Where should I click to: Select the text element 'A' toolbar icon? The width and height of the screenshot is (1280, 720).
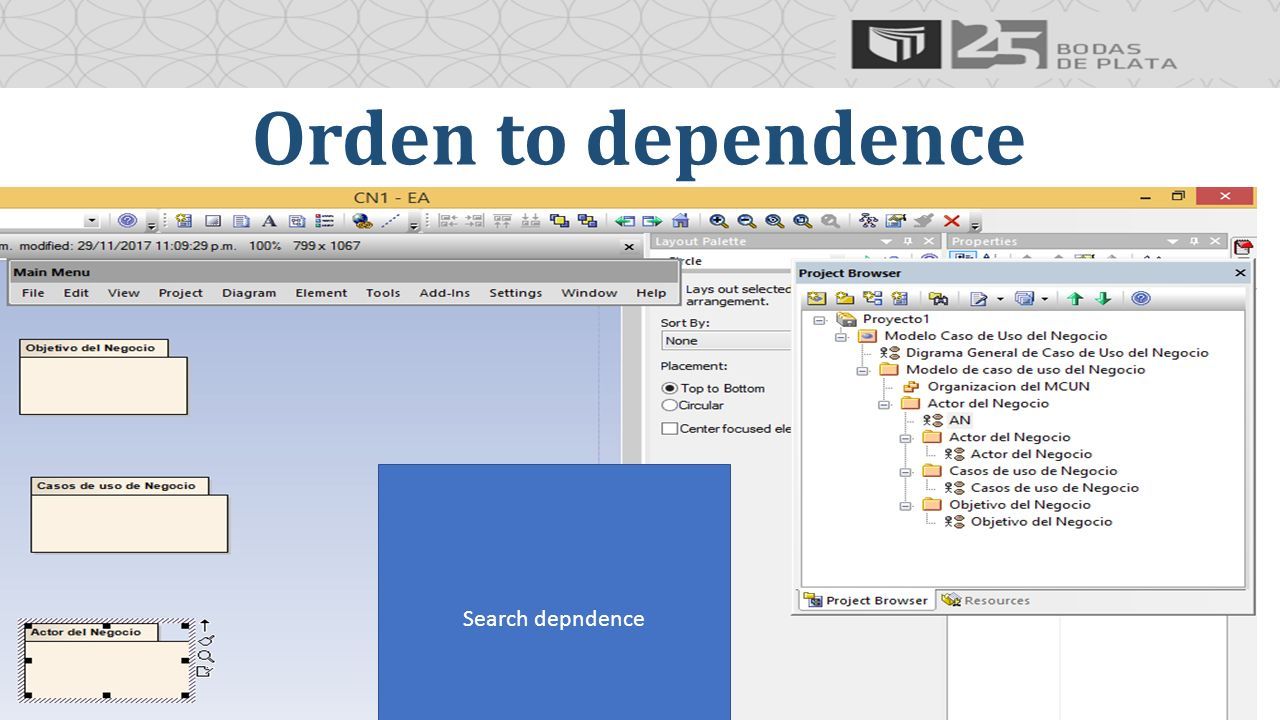click(269, 221)
